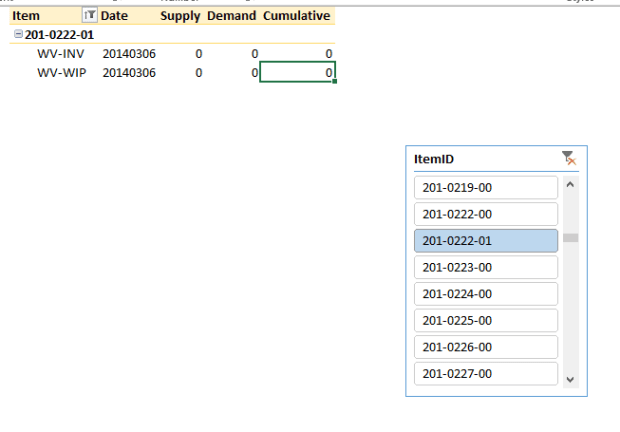Select the Demand cell for WV-WIP

tap(233, 72)
